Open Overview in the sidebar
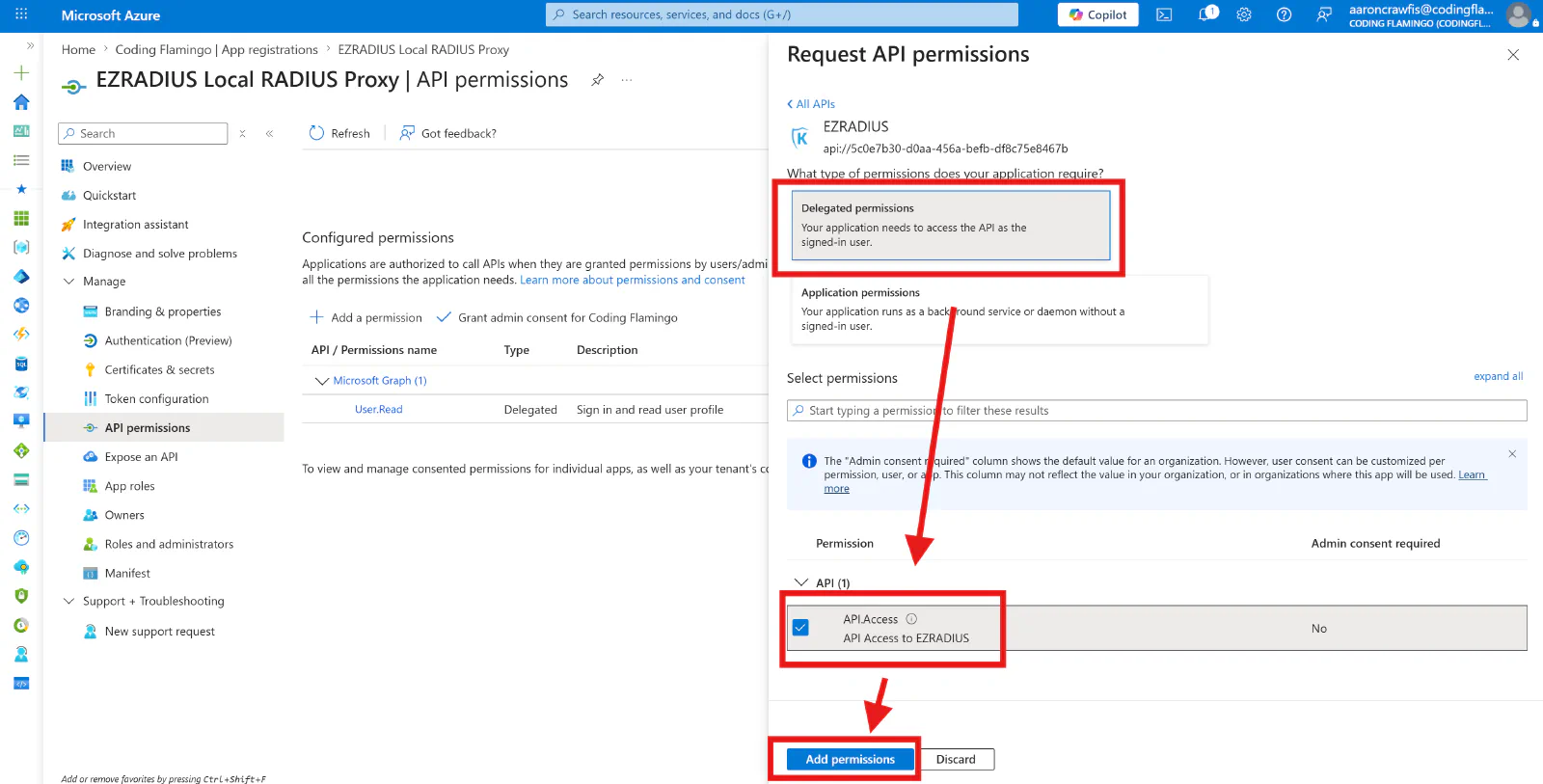1543x784 pixels. point(107,166)
